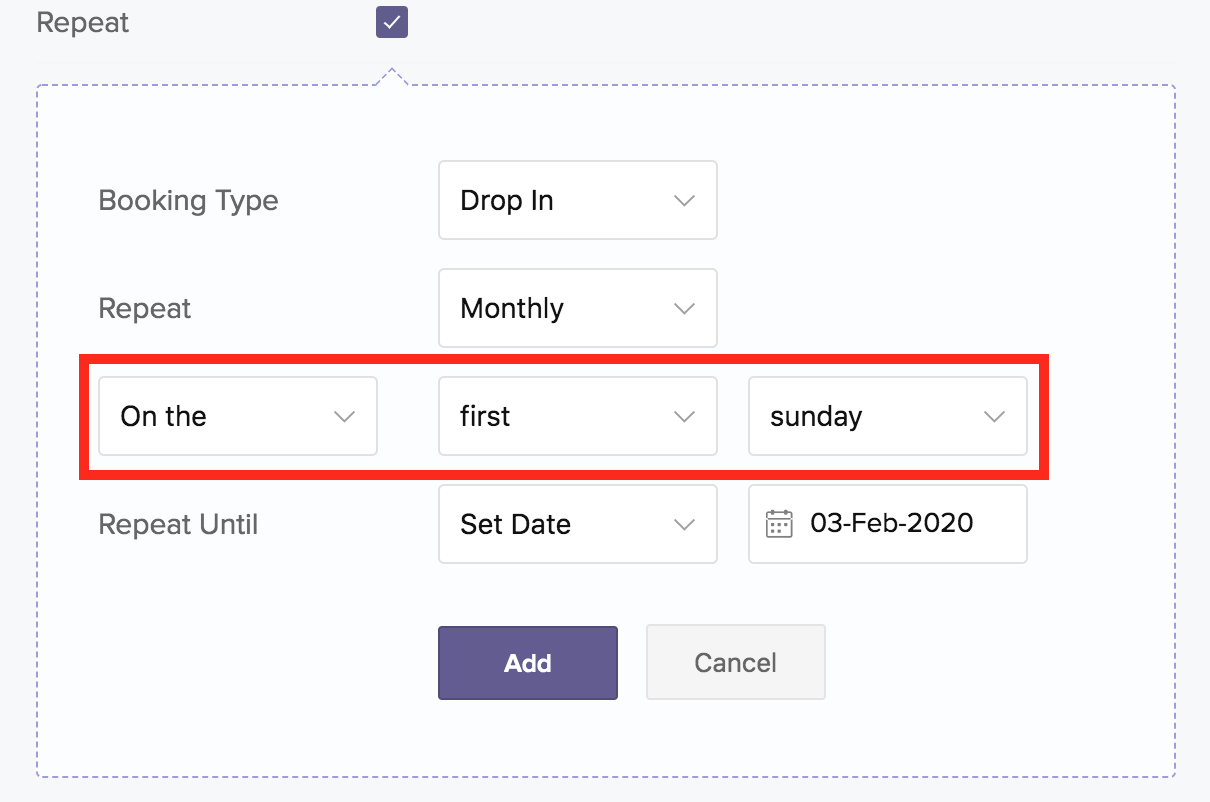Open the 'first' ordinal dropdown

(577, 416)
